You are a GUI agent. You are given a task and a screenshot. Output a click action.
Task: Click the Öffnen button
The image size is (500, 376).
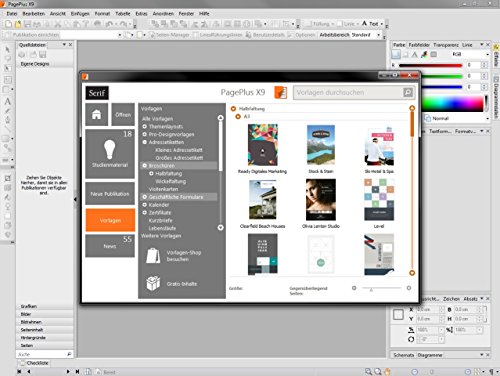point(123,114)
